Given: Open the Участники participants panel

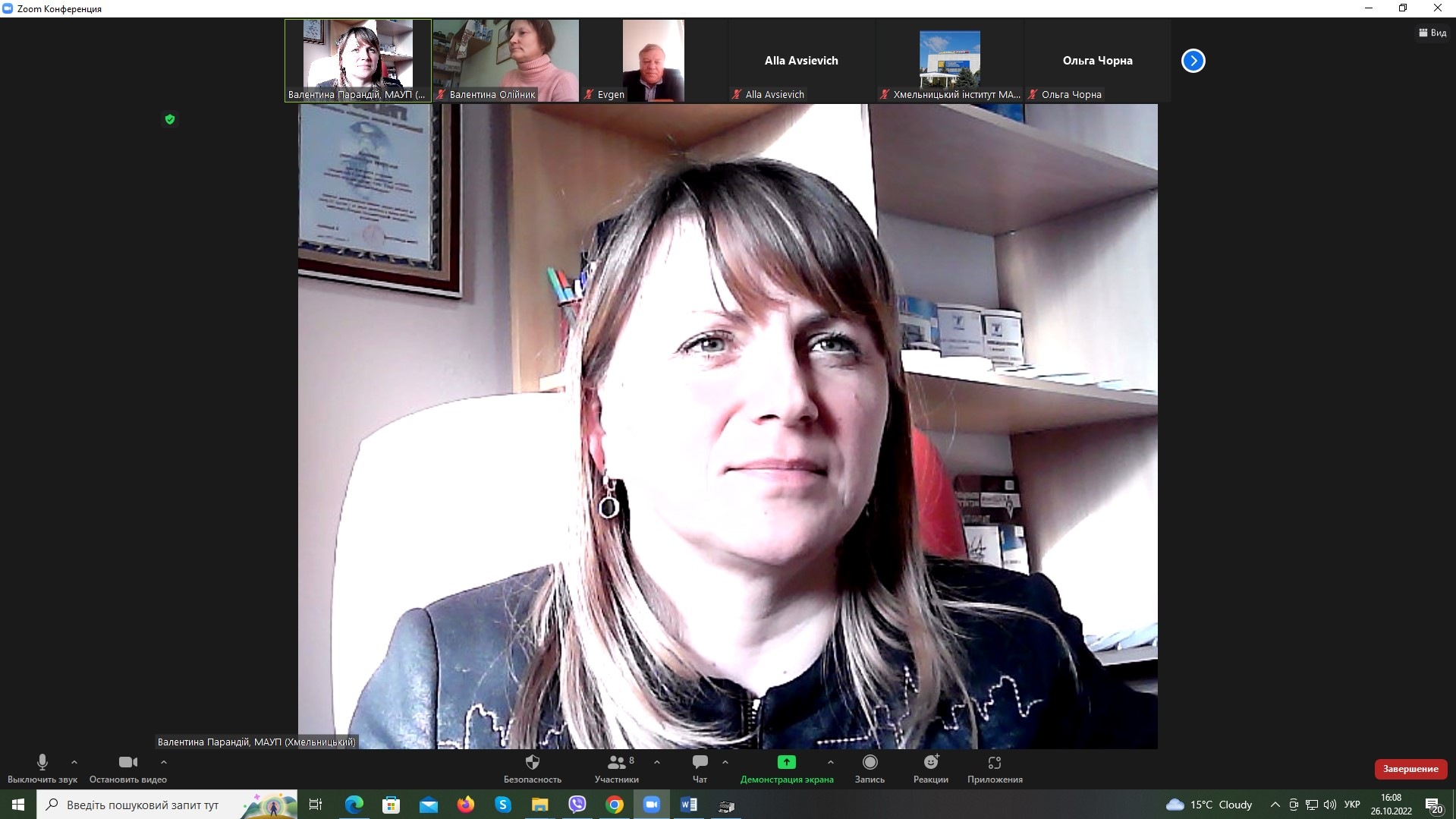Looking at the screenshot, I should click(x=617, y=768).
